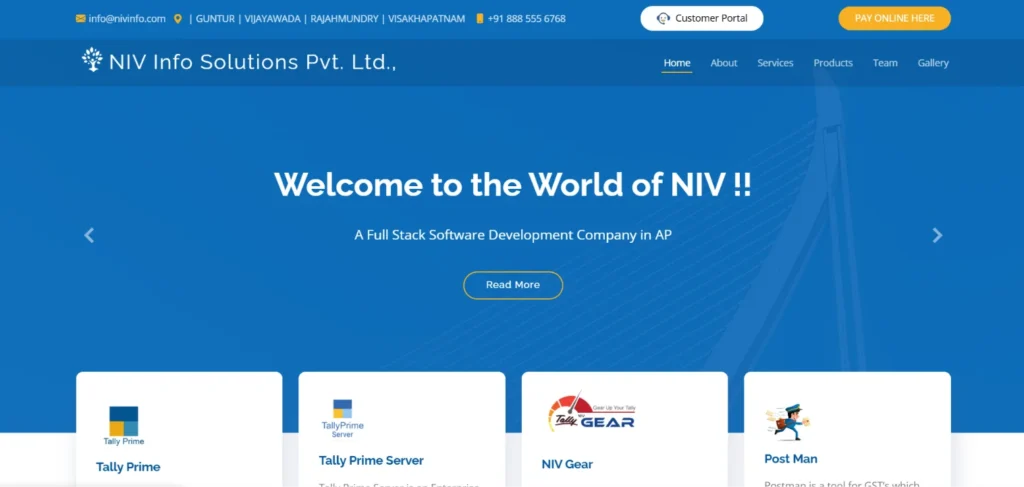Click the Full Stack Software Development tagline
1024x487 pixels.
click(513, 235)
